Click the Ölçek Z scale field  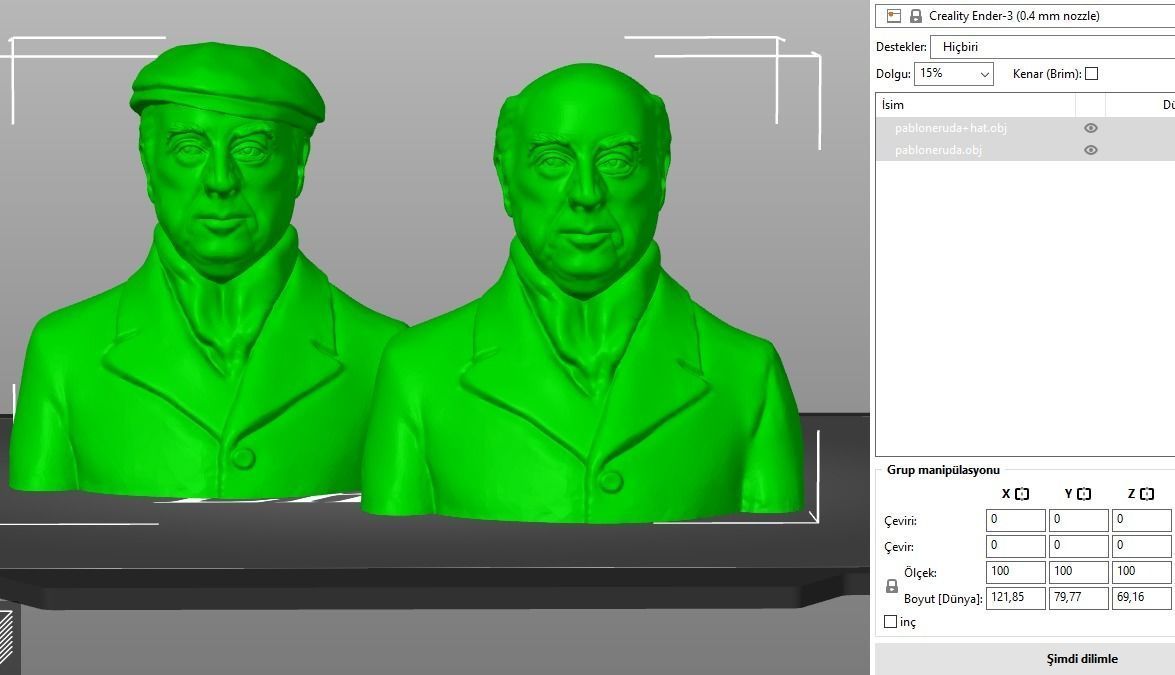(x=1141, y=572)
